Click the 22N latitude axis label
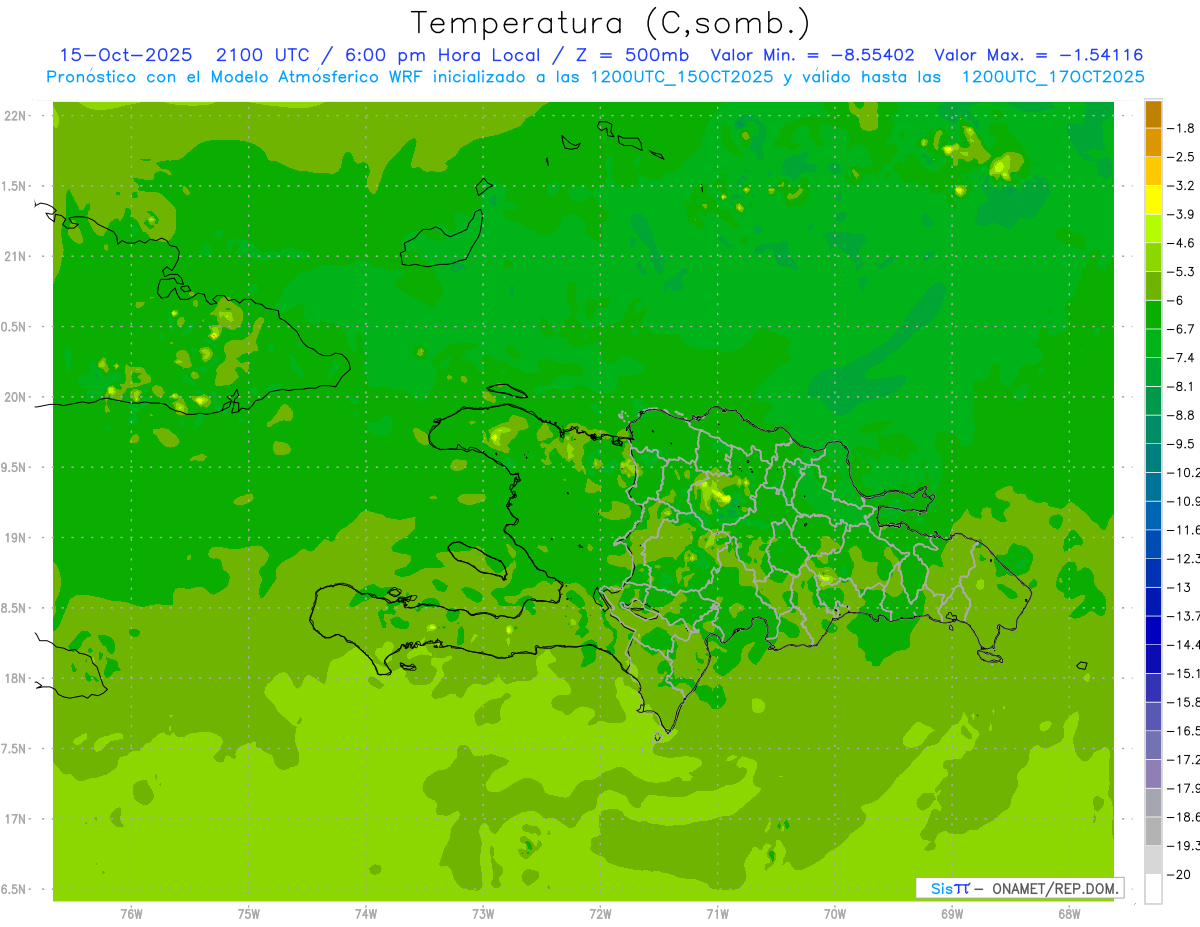Screen dimensions: 1200x927 pos(16,116)
